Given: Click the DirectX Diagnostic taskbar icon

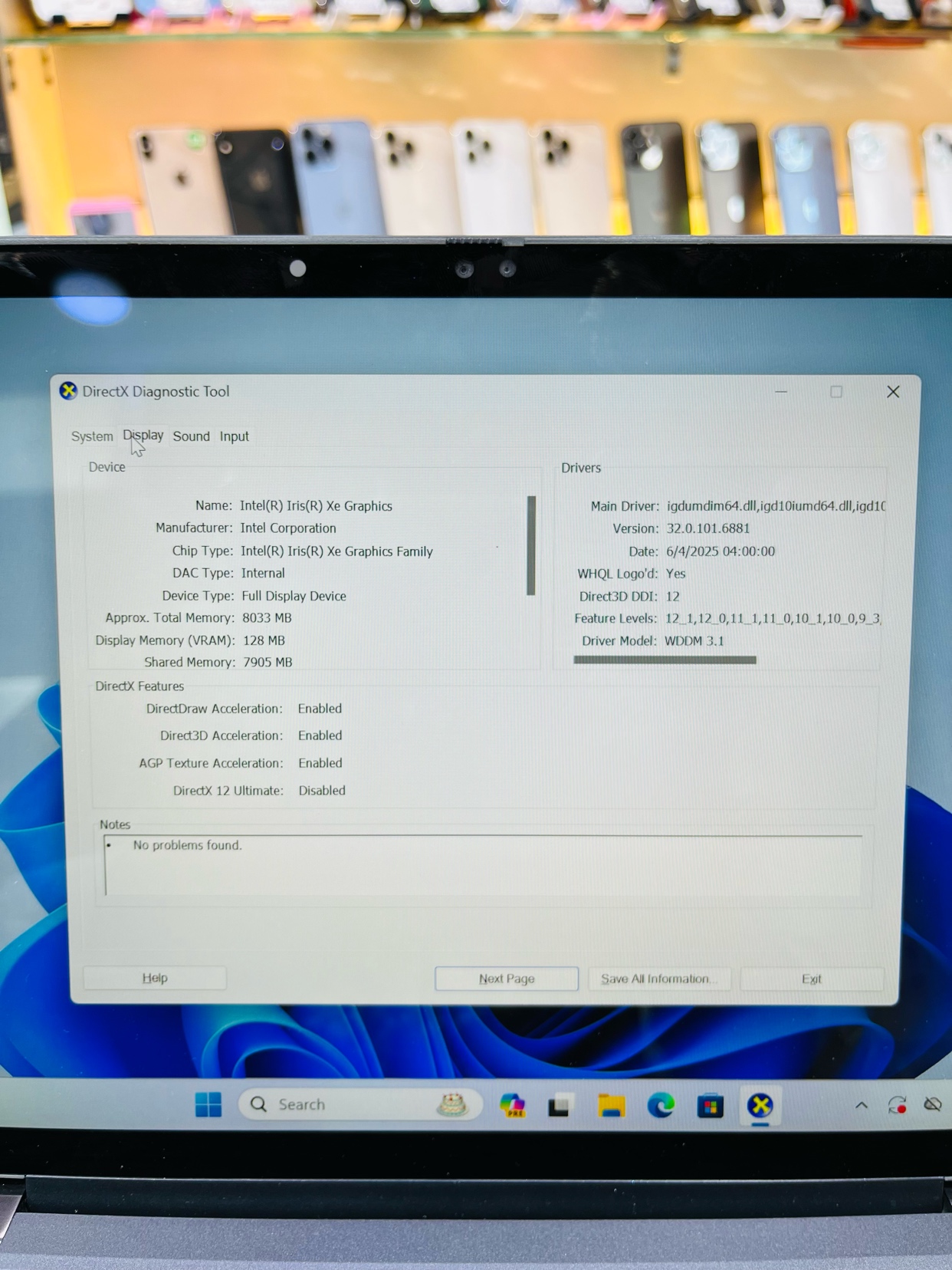Looking at the screenshot, I should 760,1106.
